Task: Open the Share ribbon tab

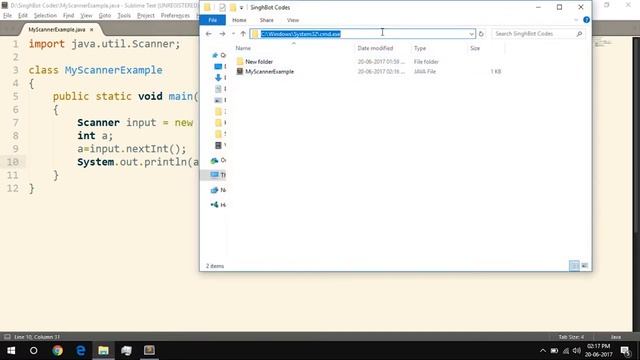Action: pos(267,20)
